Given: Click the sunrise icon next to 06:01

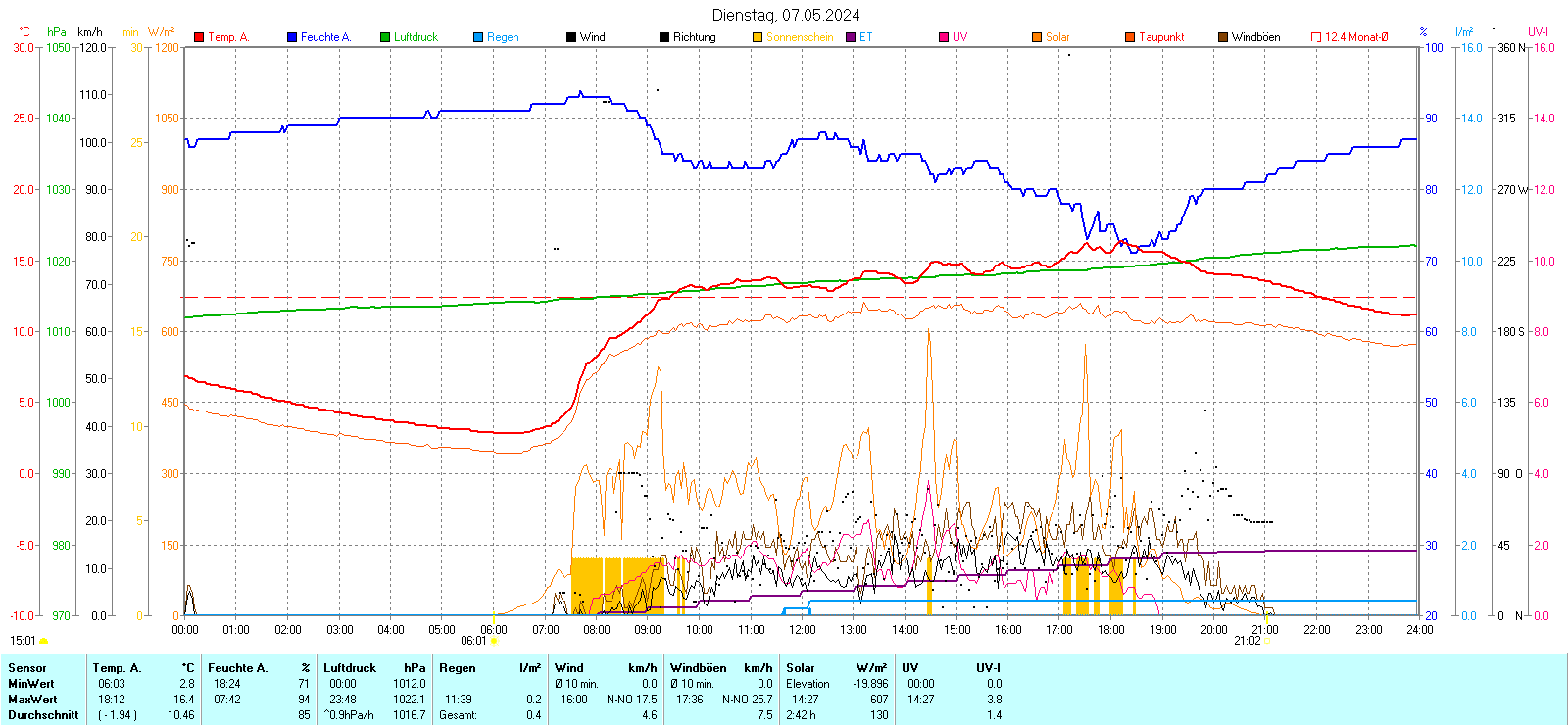Looking at the screenshot, I should 494,641.
